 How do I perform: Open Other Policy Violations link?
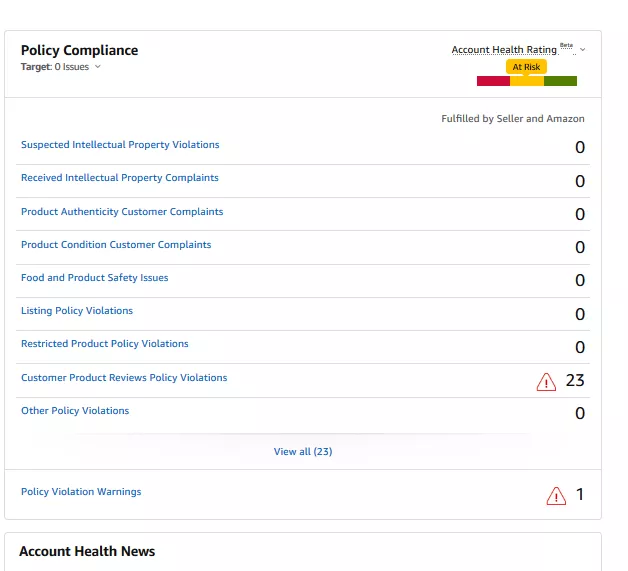(x=75, y=410)
